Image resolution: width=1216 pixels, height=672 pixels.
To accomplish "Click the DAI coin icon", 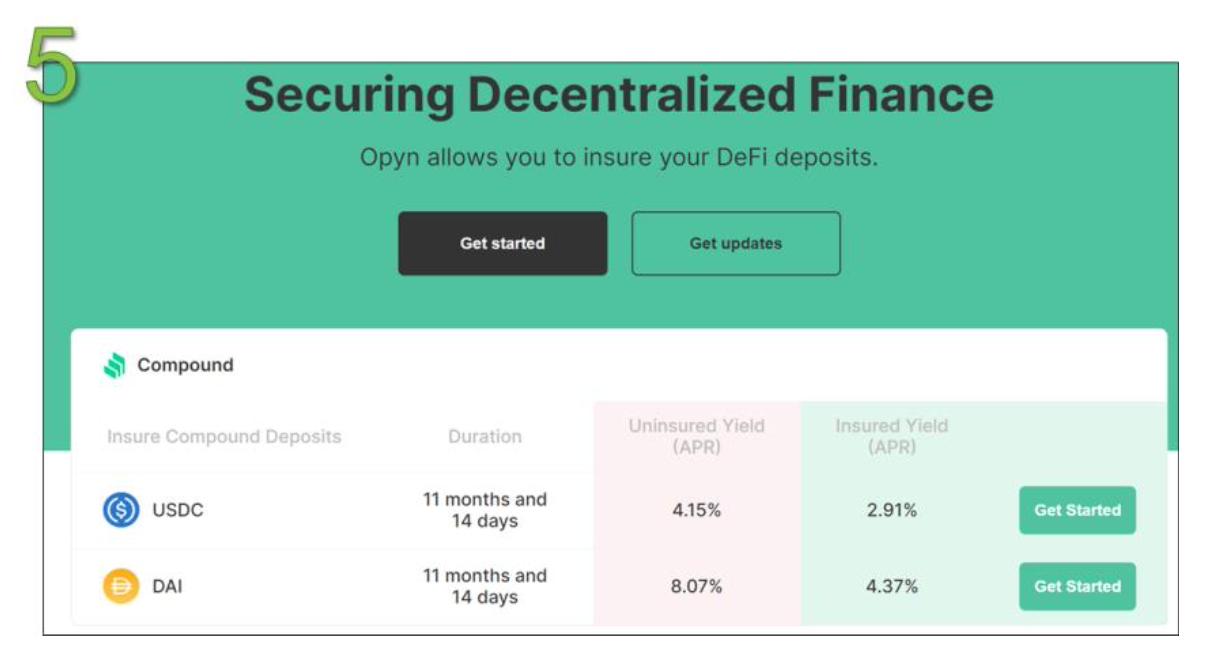I will 121,586.
